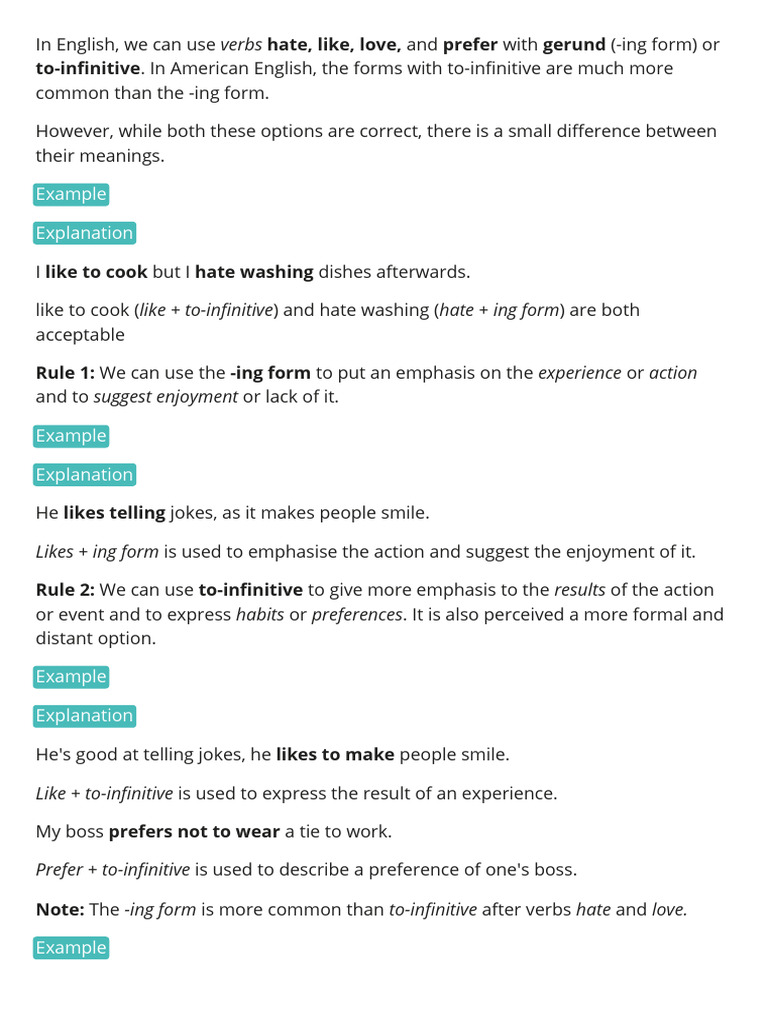The image size is (768, 1024).
Task: Click the bold phrase "prefers not to wear"
Action: click(x=194, y=832)
